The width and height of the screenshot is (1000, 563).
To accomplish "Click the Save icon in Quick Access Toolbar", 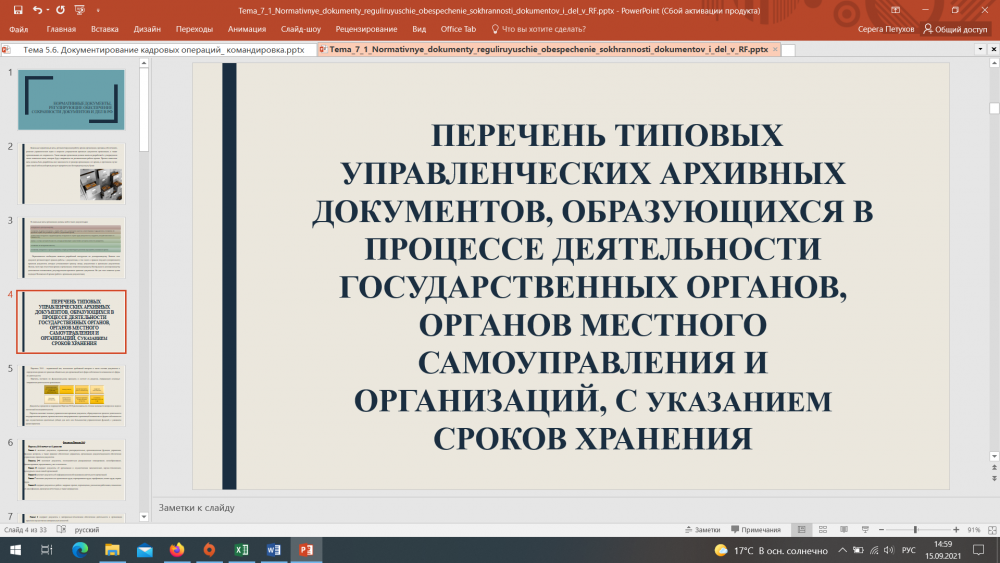I will [x=17, y=10].
